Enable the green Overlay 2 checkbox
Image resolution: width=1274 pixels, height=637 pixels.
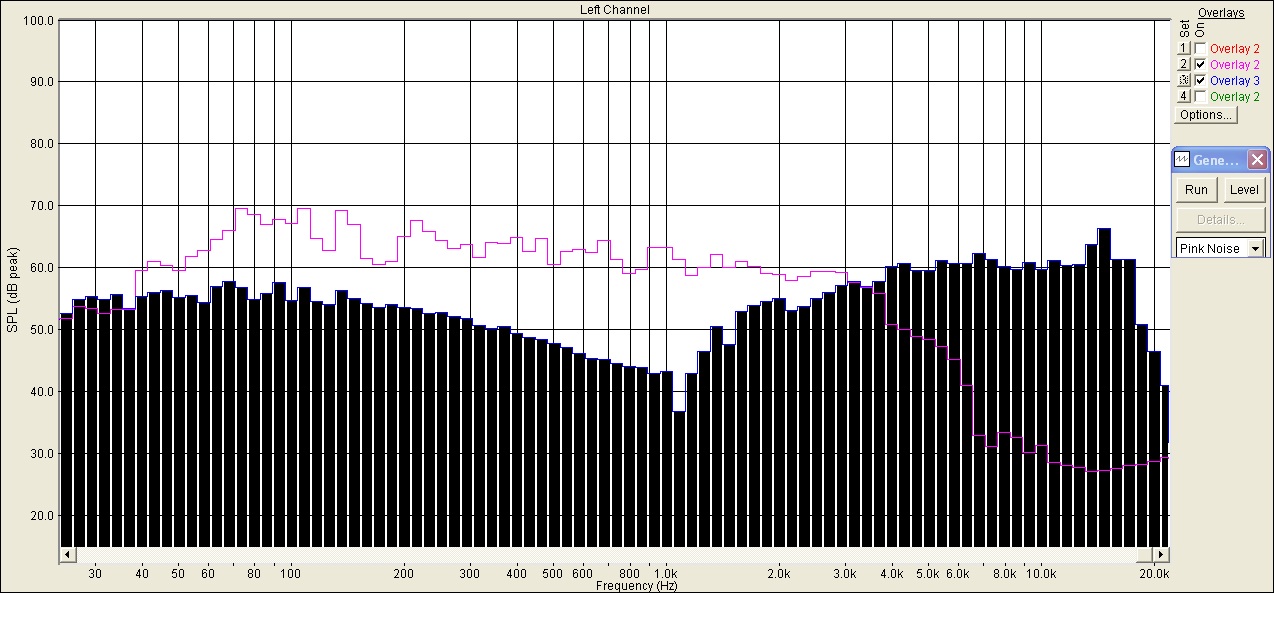tap(1200, 96)
